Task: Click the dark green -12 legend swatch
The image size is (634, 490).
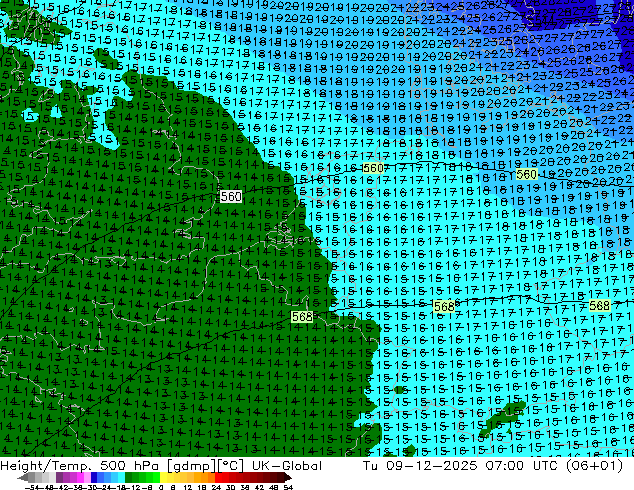Action: [x=129, y=477]
